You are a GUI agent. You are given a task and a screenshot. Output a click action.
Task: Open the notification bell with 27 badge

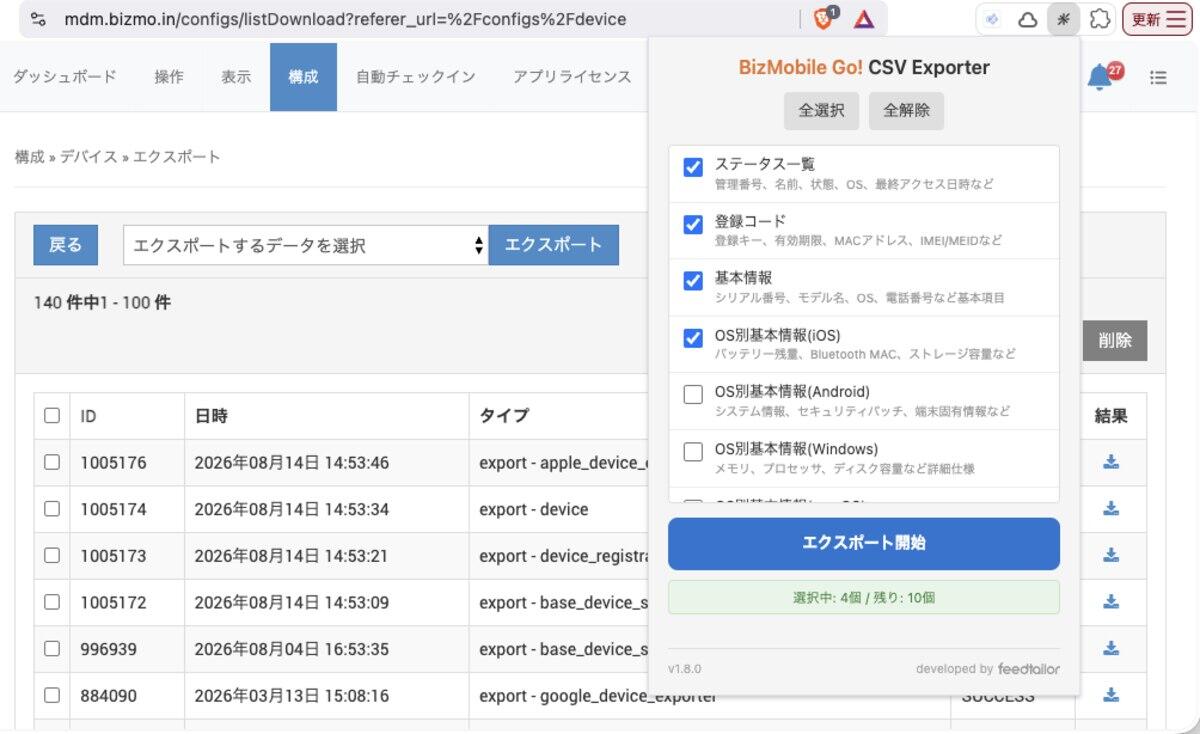point(1102,76)
